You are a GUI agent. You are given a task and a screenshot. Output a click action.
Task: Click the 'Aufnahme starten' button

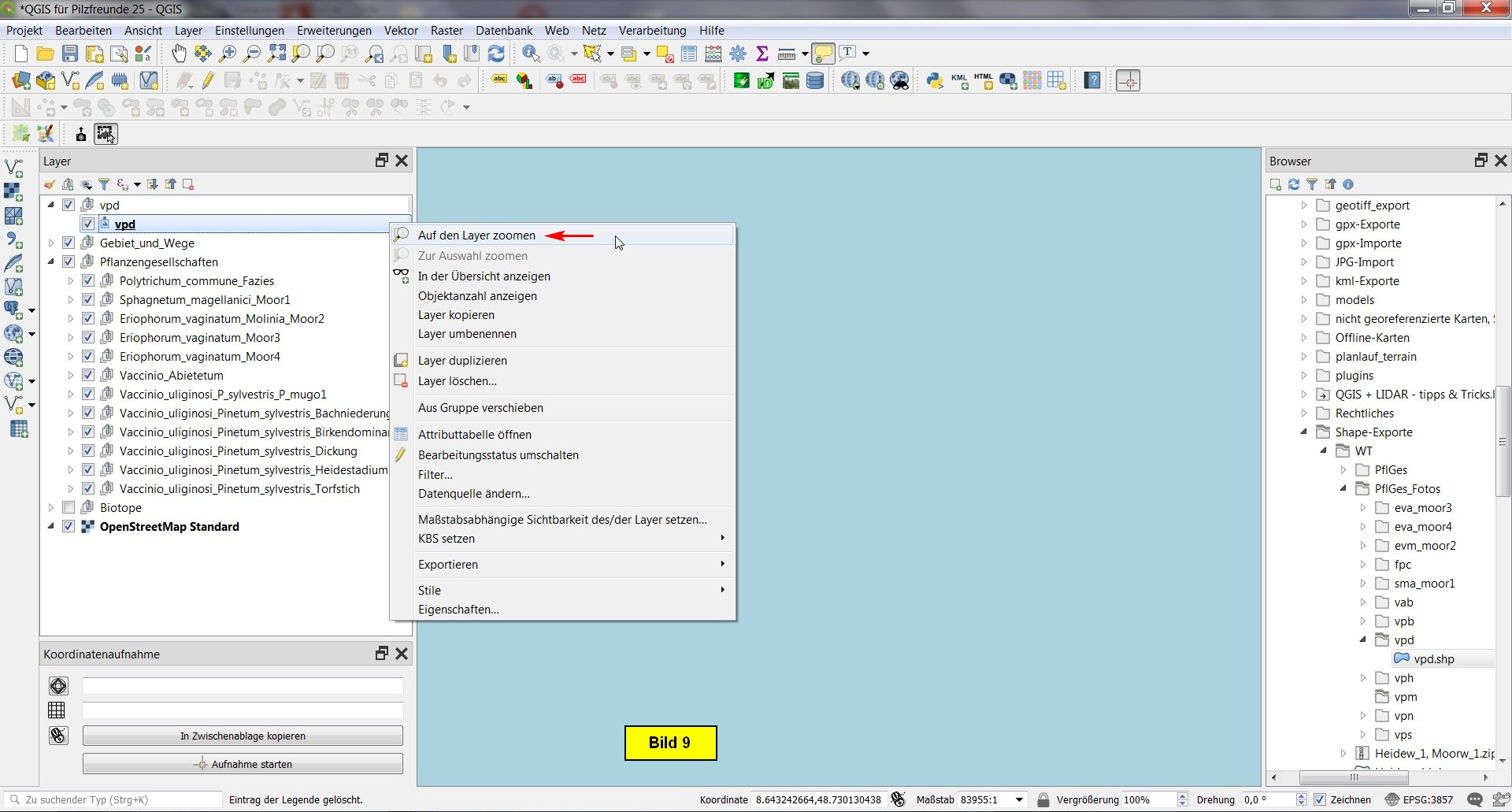coord(243,764)
